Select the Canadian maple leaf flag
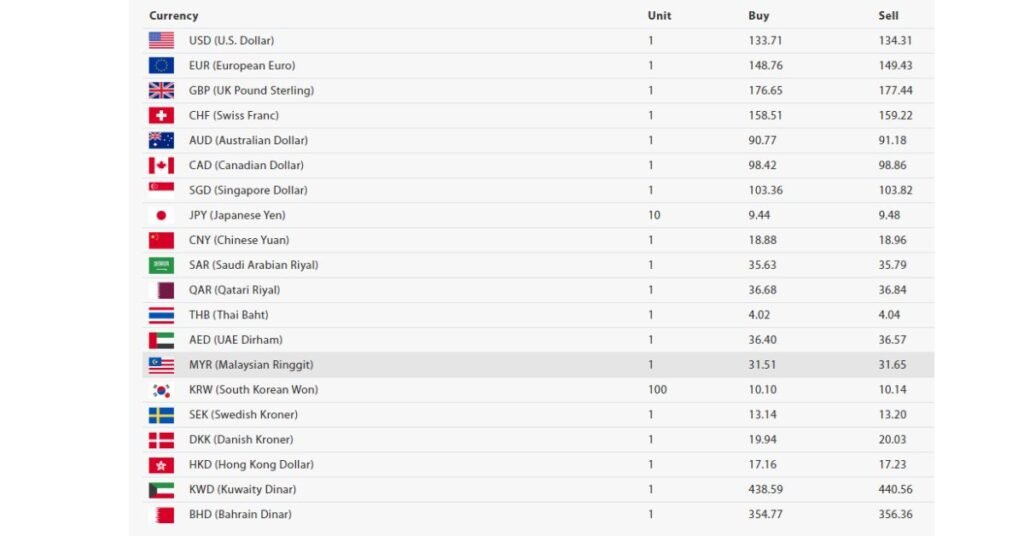1024x536 pixels. click(161, 165)
